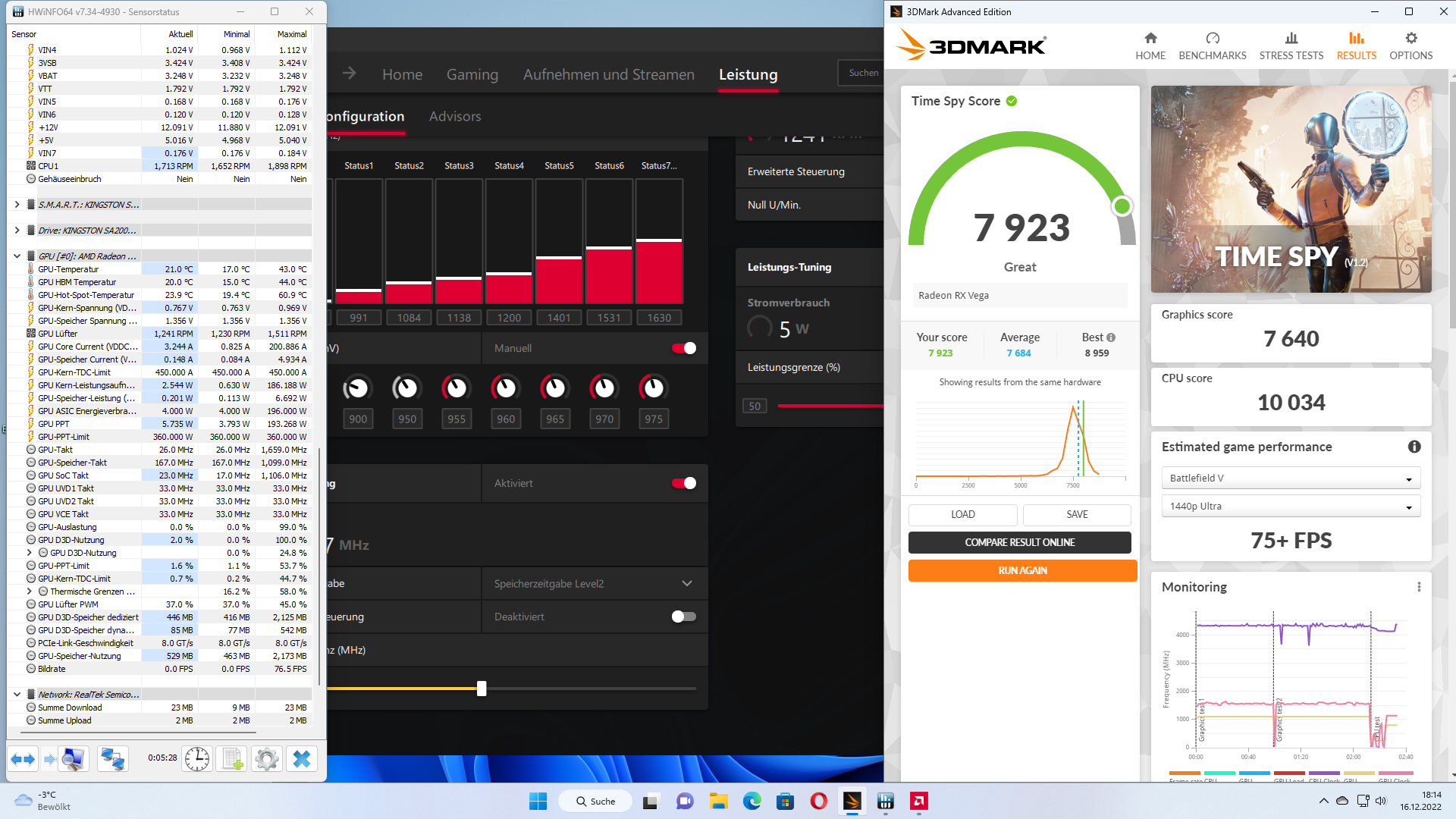Open the Speicherzeitgabe Level2 dropdown
This screenshot has width=1456, height=819.
(595, 584)
